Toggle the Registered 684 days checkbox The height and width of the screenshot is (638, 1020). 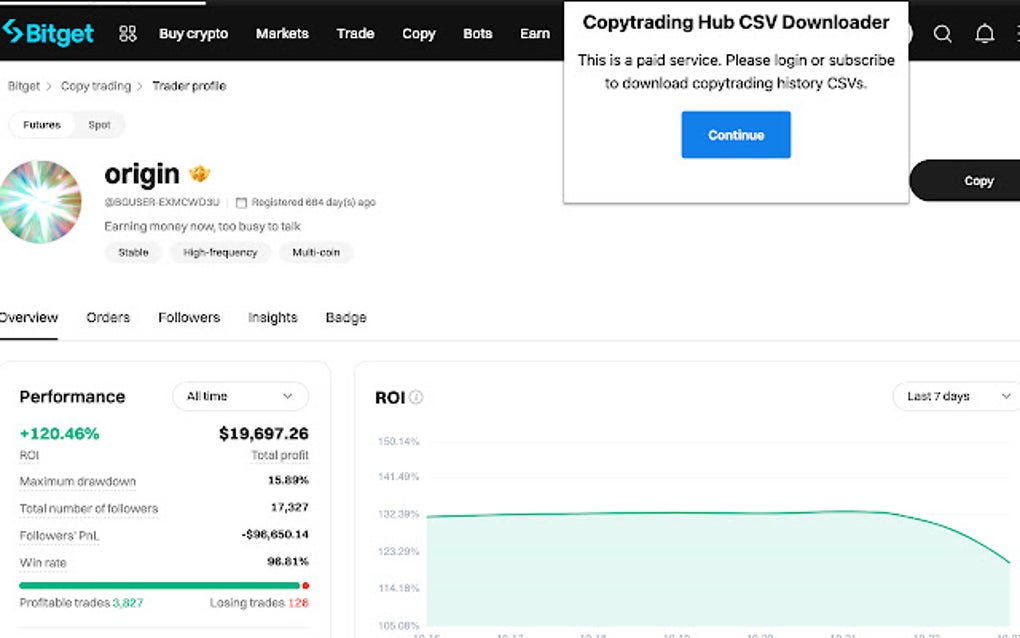(240, 202)
